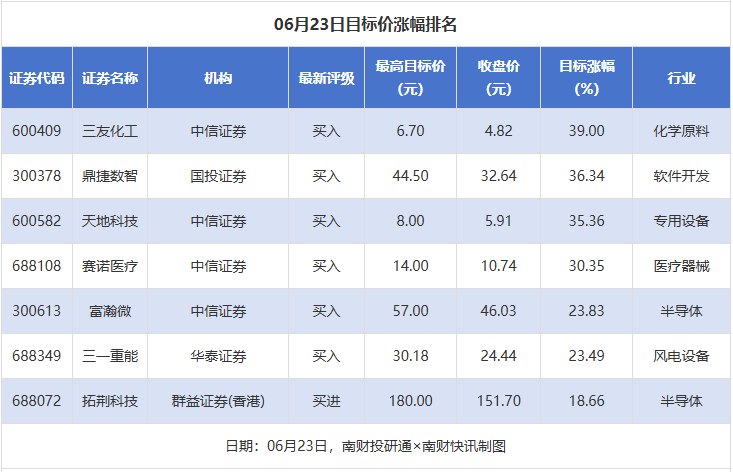This screenshot has width=733, height=472.
Task: Click target price 14.00
Action: coord(410,266)
